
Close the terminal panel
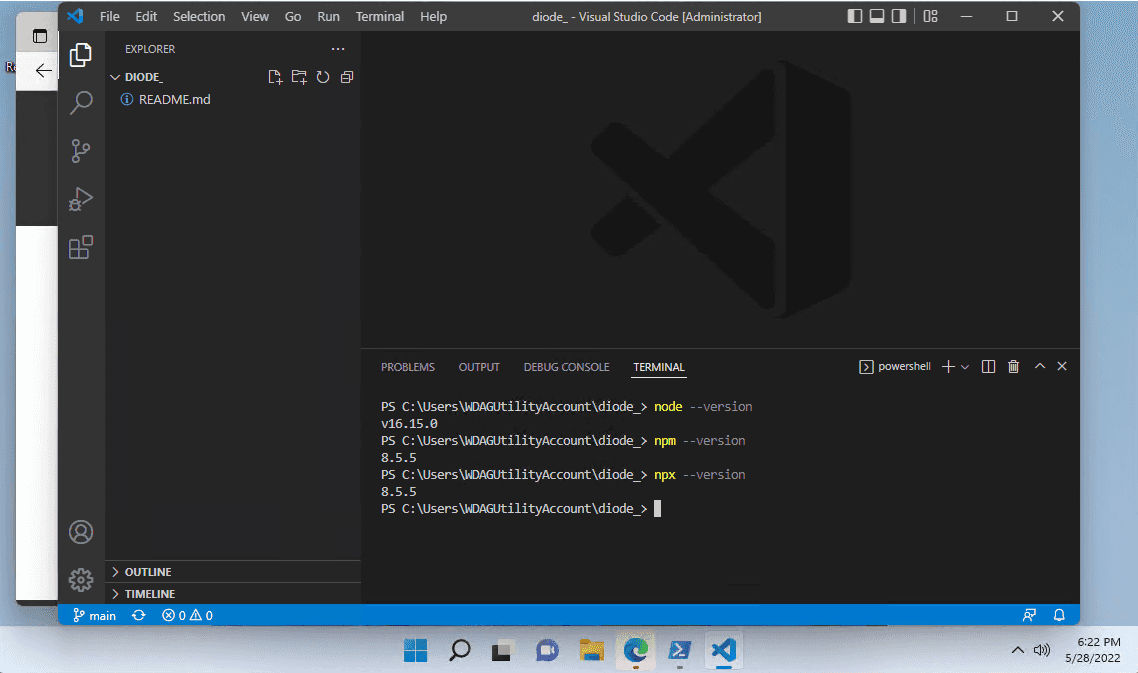tap(1062, 367)
